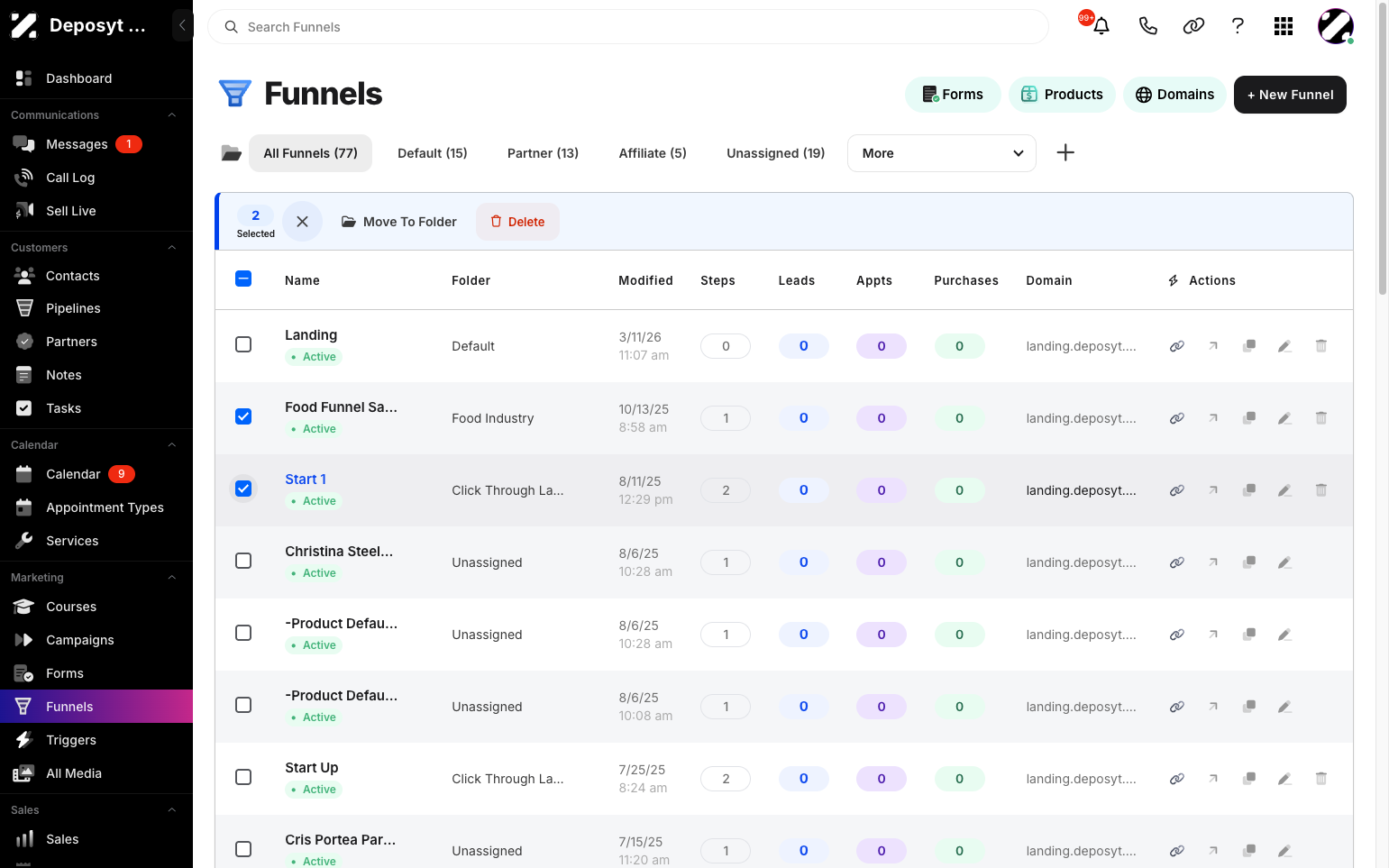The width and height of the screenshot is (1389, 868).
Task: Click the phone dialer icon
Action: 1147,26
